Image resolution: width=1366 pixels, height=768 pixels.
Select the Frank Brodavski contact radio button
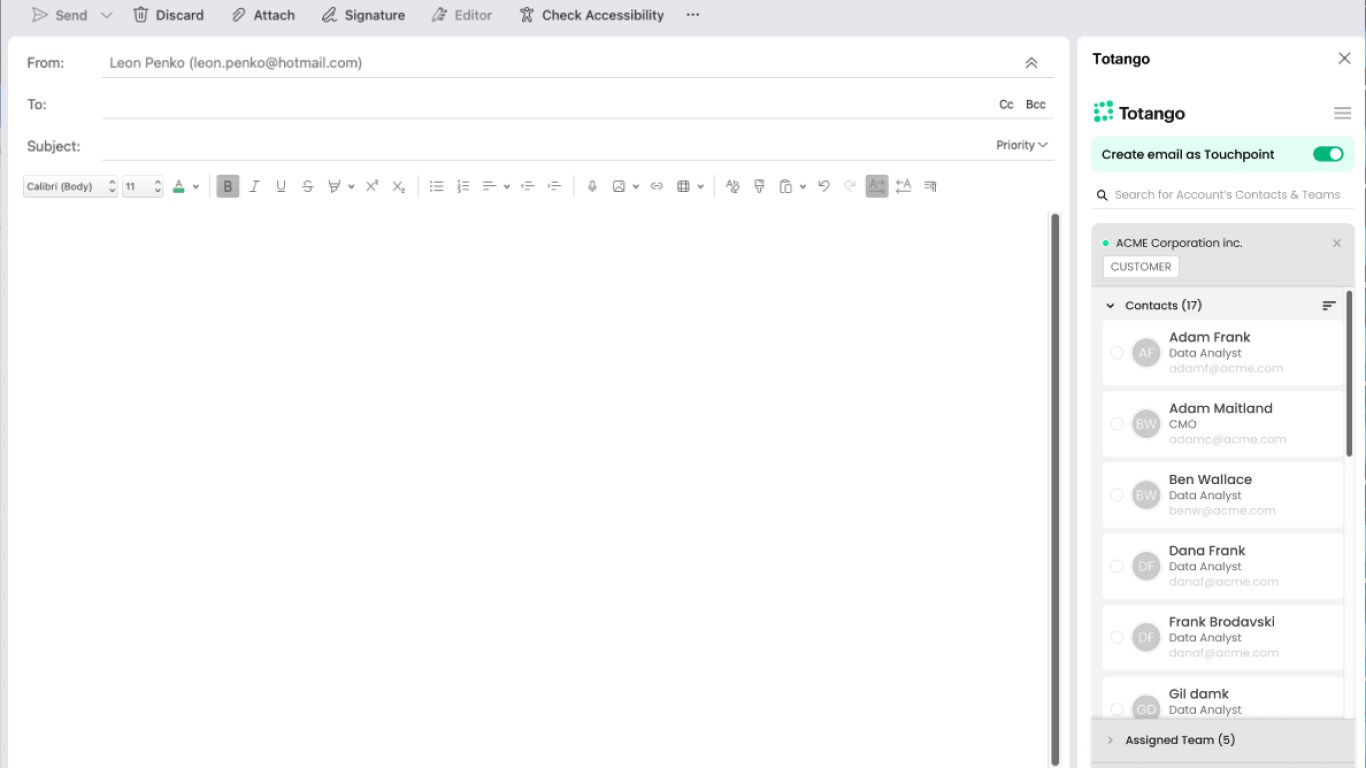1117,636
